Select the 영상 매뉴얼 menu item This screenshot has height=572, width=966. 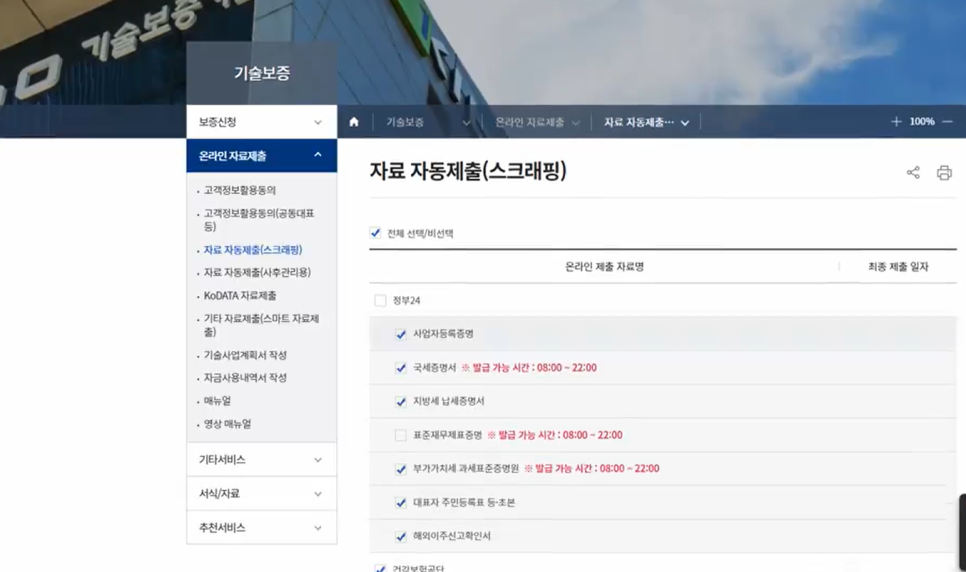(x=227, y=424)
